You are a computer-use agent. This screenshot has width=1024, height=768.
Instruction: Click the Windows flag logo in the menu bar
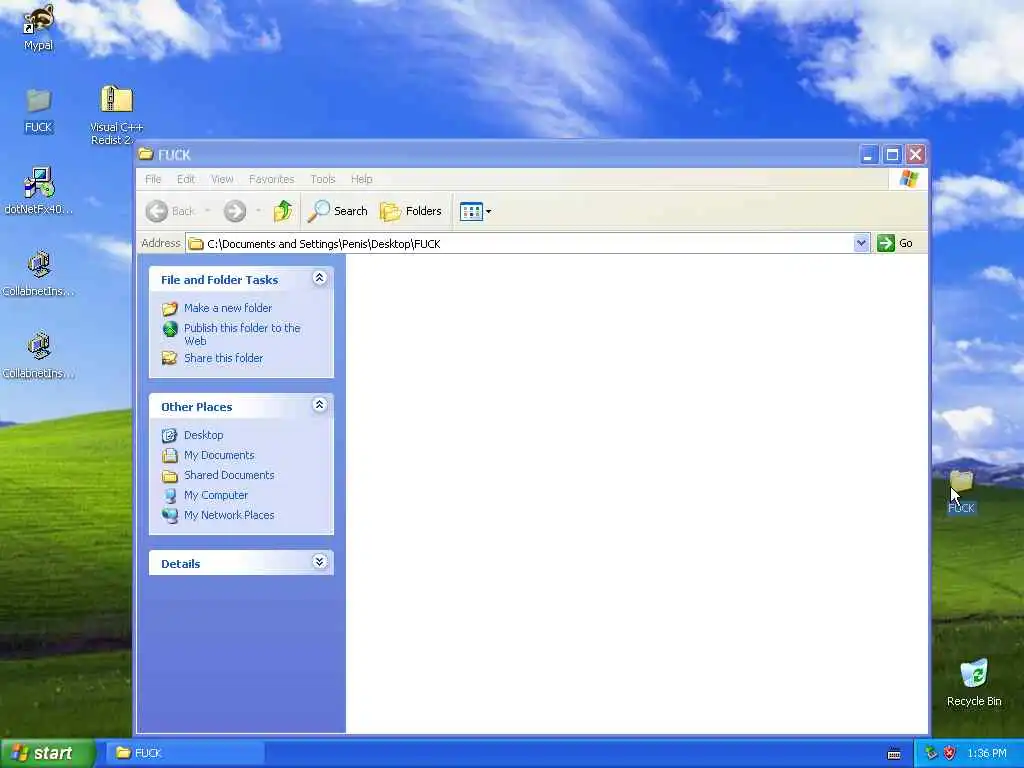coord(908,179)
